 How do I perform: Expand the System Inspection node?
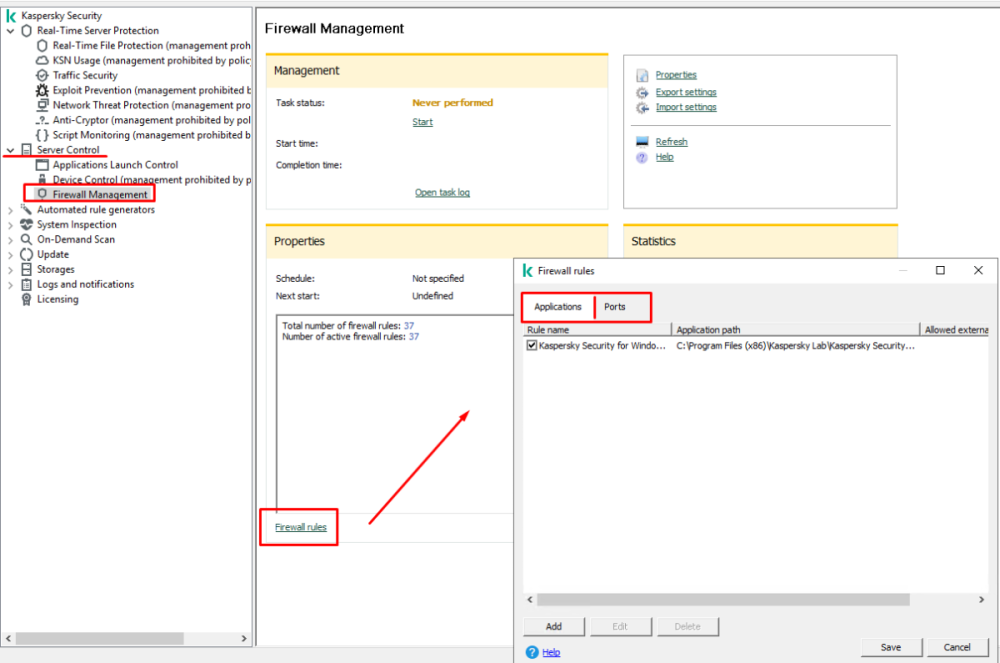[x=10, y=224]
